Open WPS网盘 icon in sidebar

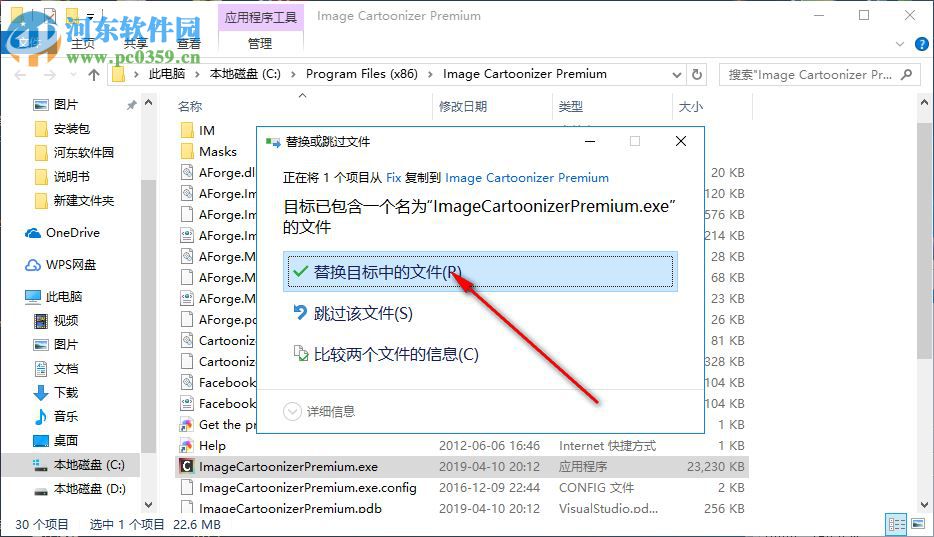coord(33,265)
